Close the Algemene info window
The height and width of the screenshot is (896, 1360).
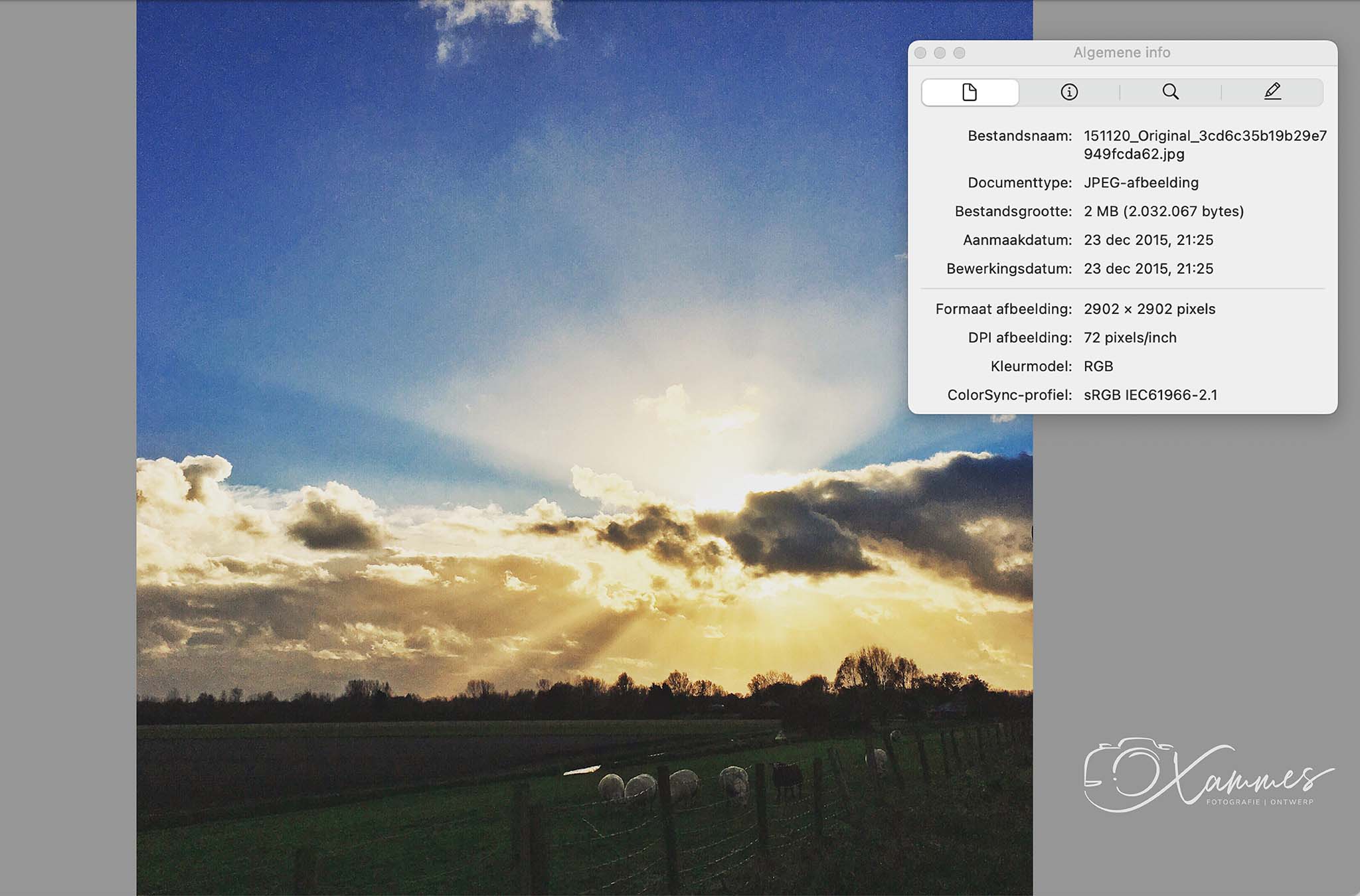[x=920, y=53]
